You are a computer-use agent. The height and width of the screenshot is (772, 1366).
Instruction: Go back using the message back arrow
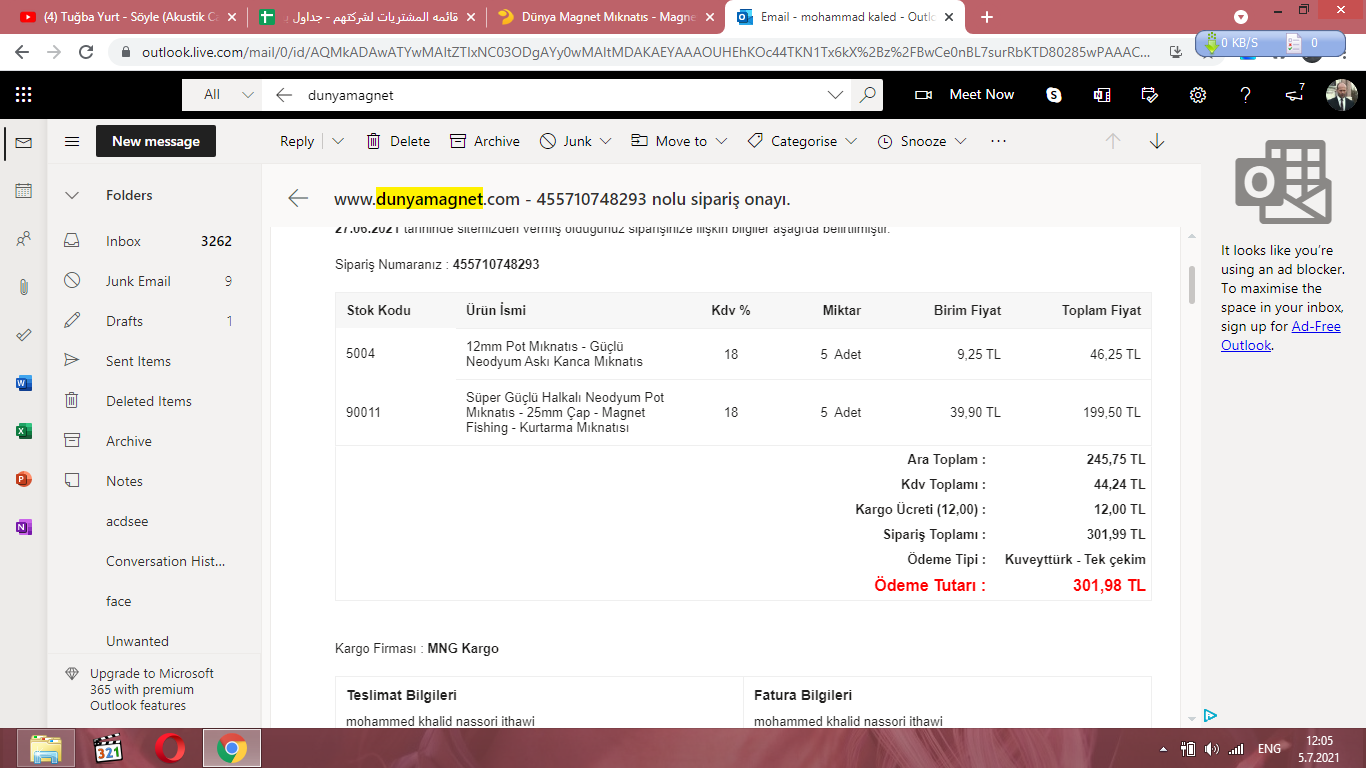298,198
